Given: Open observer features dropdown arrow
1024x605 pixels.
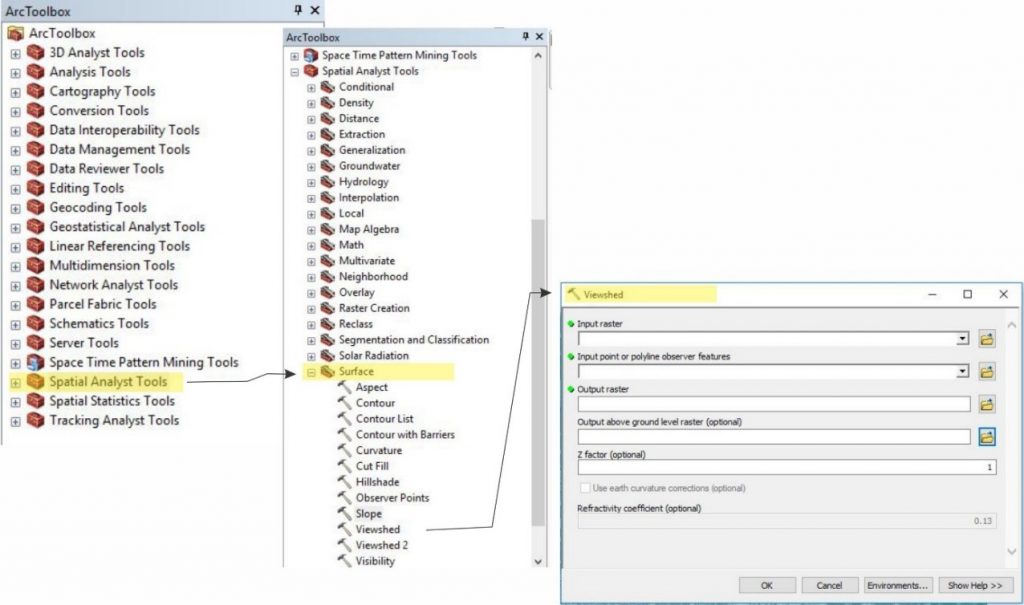Looking at the screenshot, I should click(962, 372).
